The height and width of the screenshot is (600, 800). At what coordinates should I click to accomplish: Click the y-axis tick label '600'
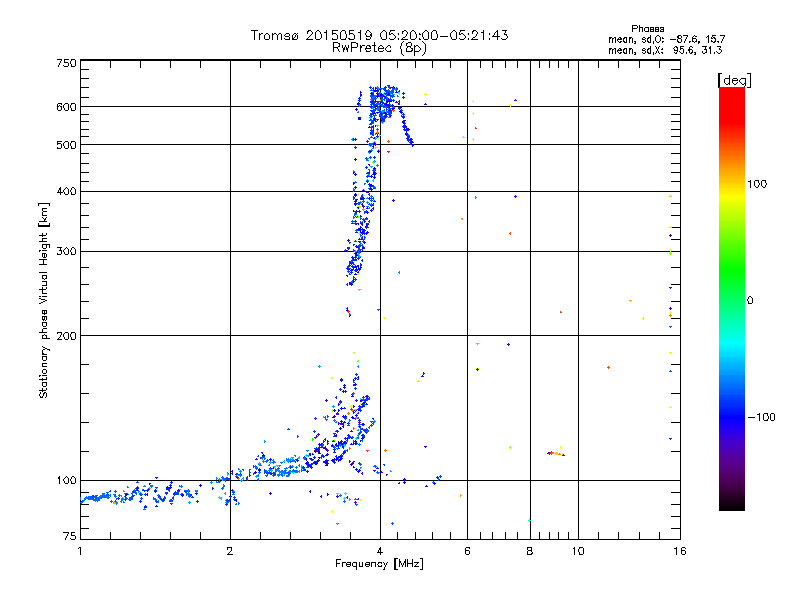tap(66, 107)
